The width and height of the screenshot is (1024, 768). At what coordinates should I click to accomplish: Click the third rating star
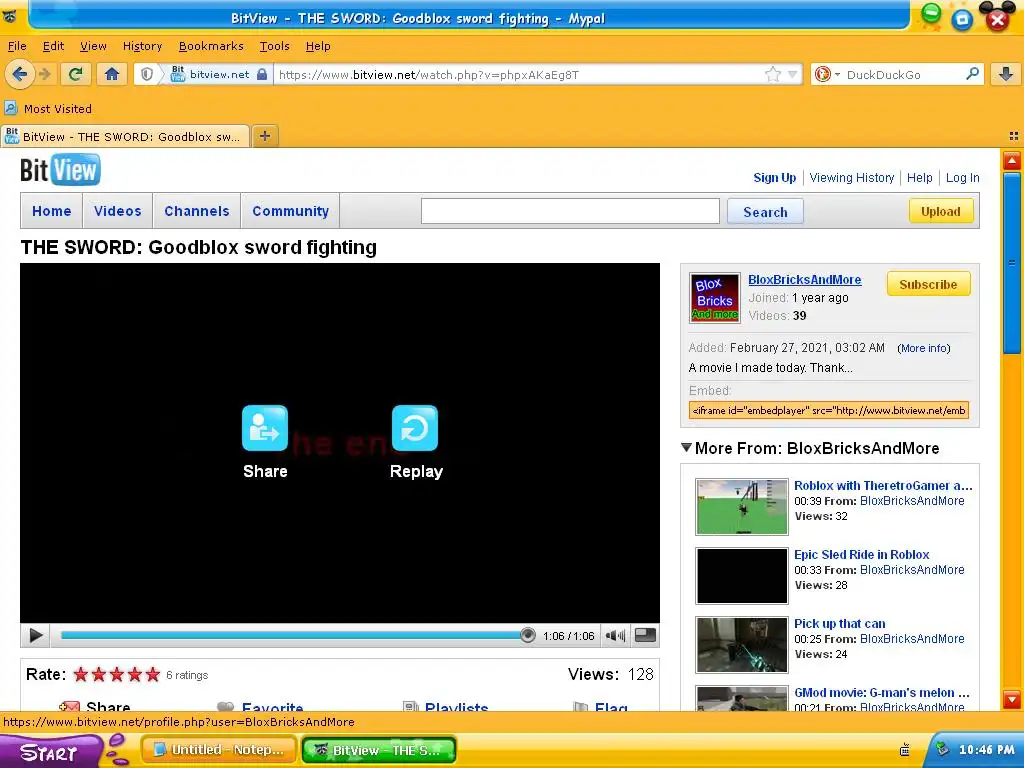click(x=117, y=675)
